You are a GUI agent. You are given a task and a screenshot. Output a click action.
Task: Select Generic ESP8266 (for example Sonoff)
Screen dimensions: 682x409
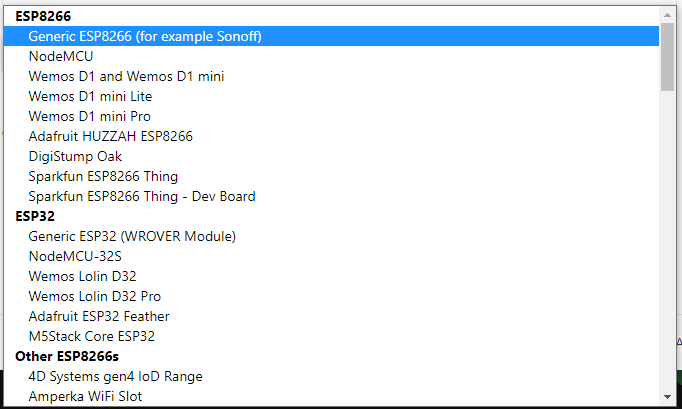coord(331,36)
